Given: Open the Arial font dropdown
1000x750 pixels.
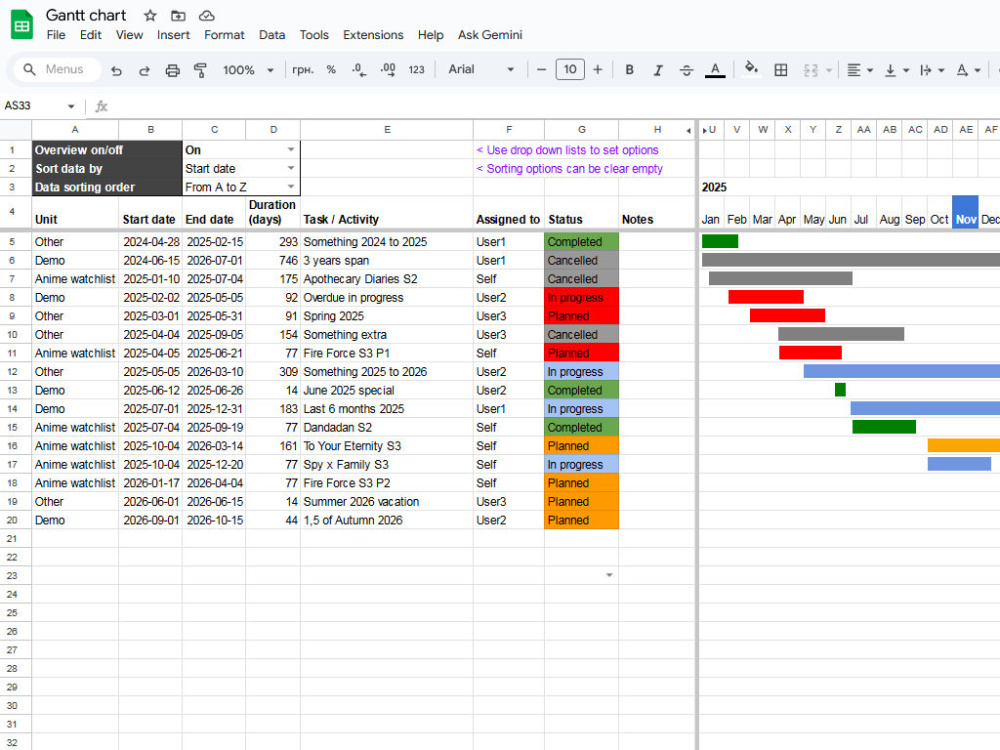Looking at the screenshot, I should pyautogui.click(x=481, y=70).
